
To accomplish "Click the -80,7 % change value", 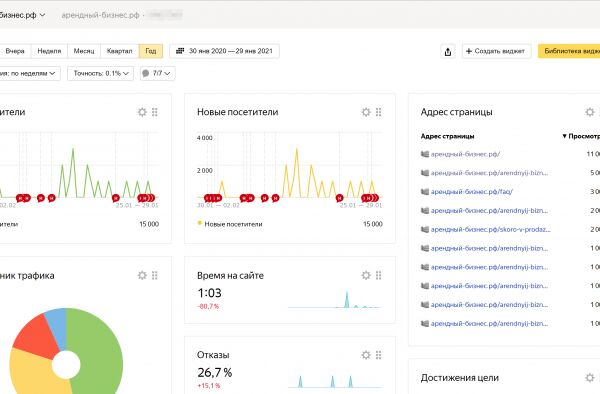I will pos(208,306).
